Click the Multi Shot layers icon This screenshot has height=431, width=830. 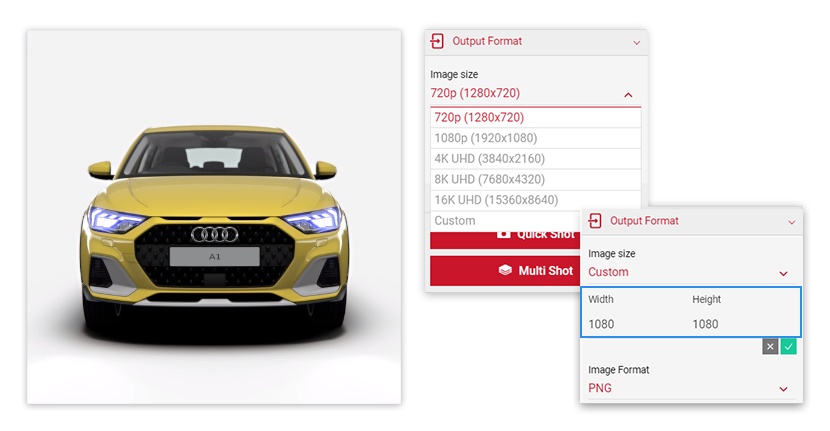505,271
